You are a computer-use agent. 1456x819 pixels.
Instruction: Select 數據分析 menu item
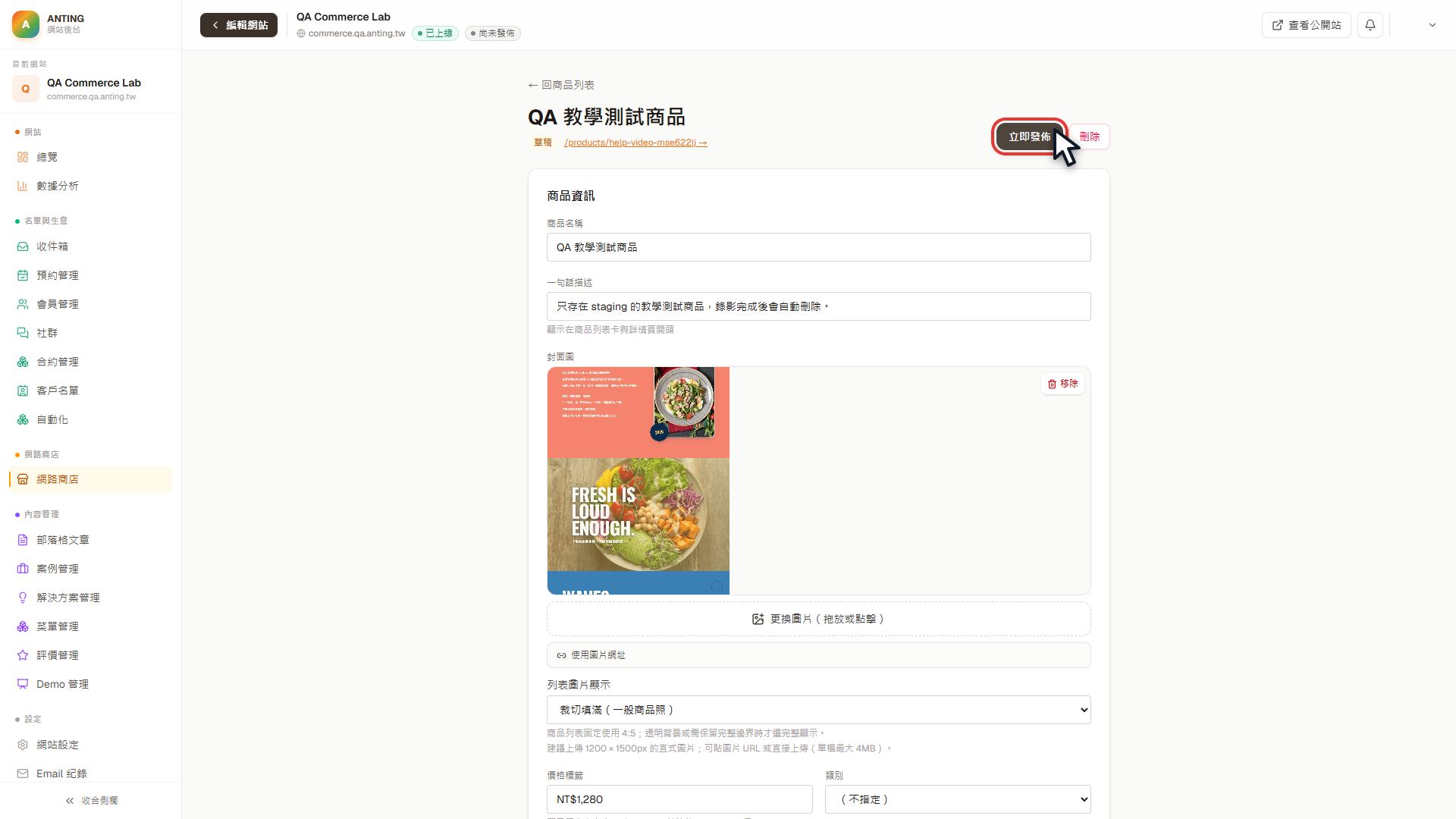click(x=90, y=186)
